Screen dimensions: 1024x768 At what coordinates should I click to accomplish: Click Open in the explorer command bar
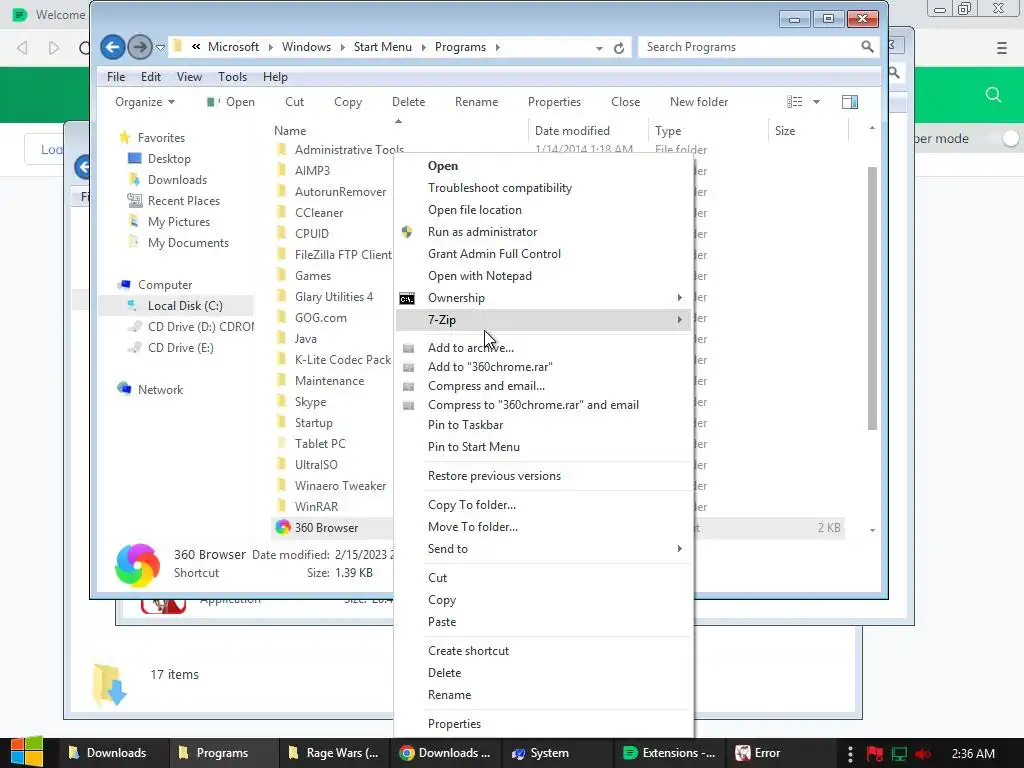click(x=231, y=102)
